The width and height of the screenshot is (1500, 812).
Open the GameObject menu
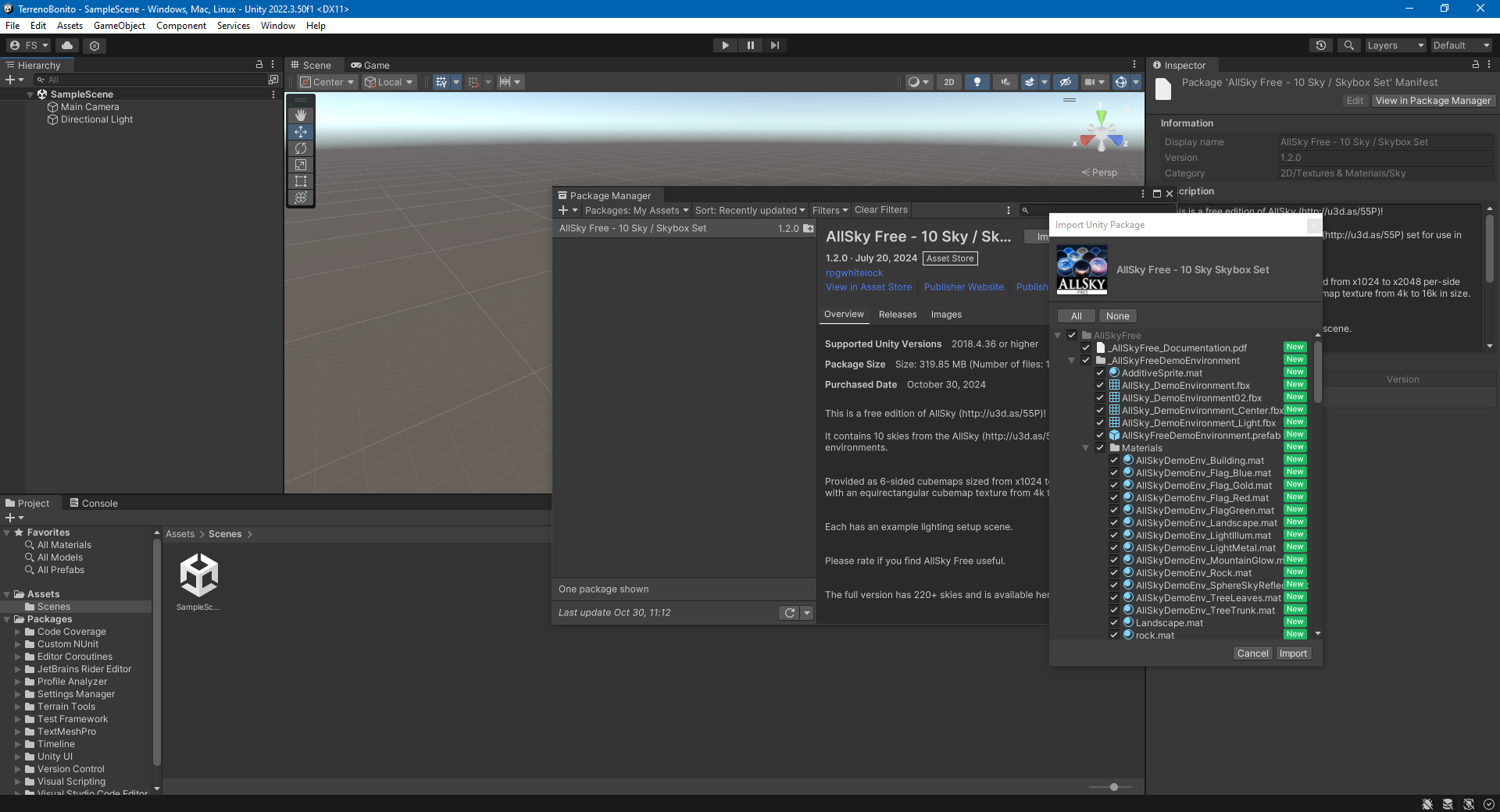pyautogui.click(x=120, y=26)
